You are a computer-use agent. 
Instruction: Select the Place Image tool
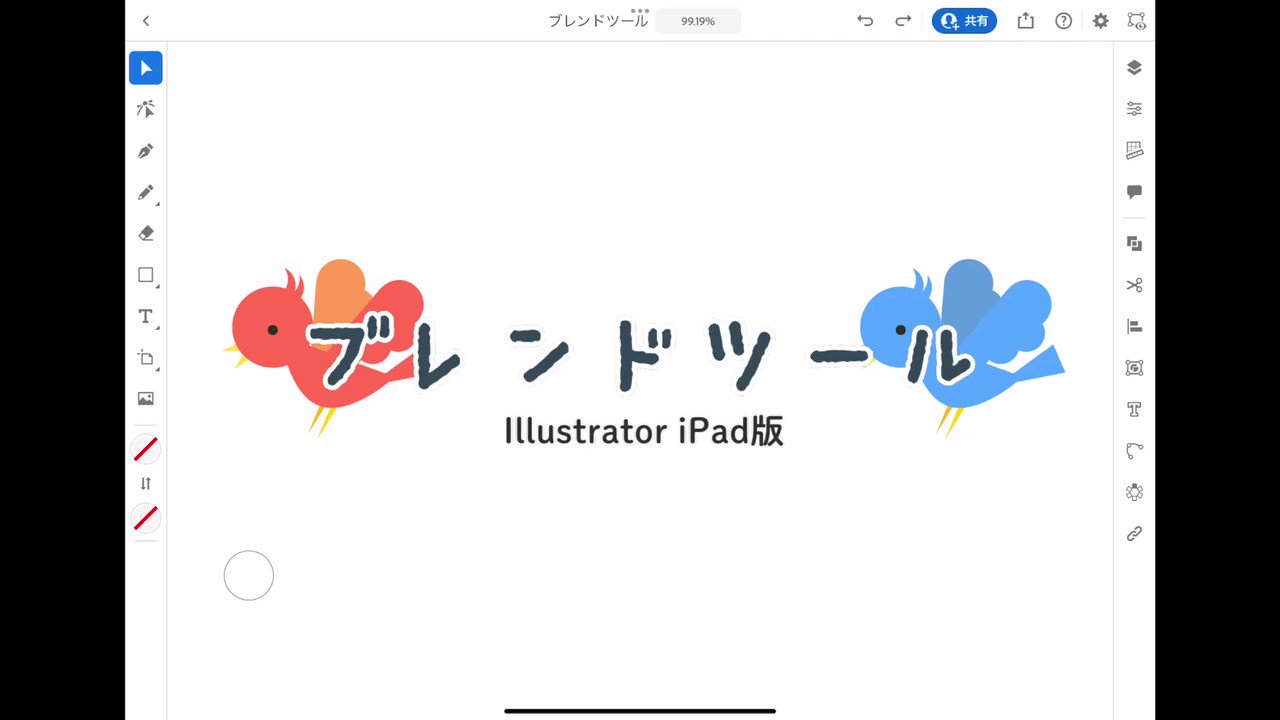146,398
